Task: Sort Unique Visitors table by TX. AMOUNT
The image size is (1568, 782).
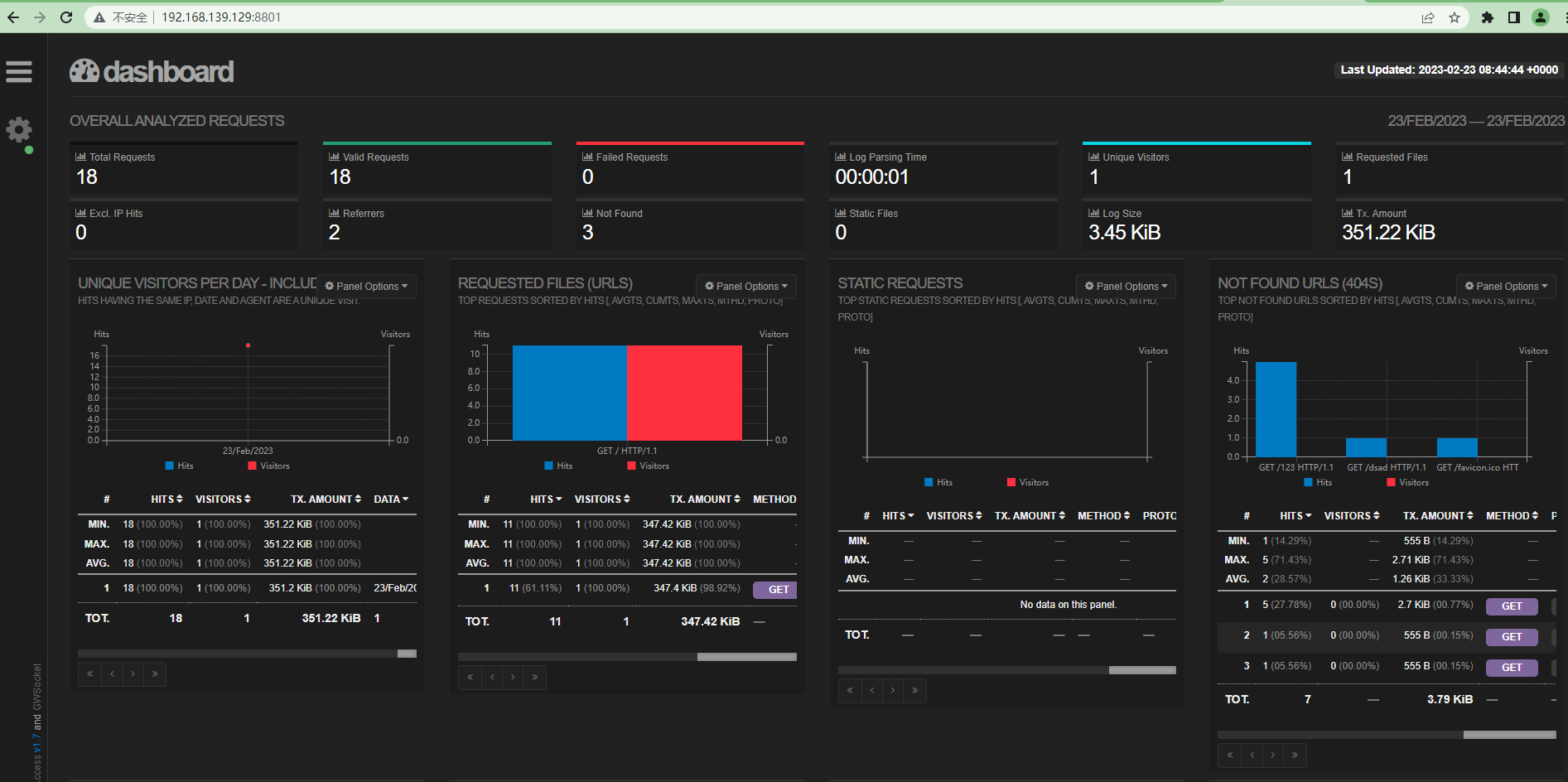Action: [x=326, y=500]
